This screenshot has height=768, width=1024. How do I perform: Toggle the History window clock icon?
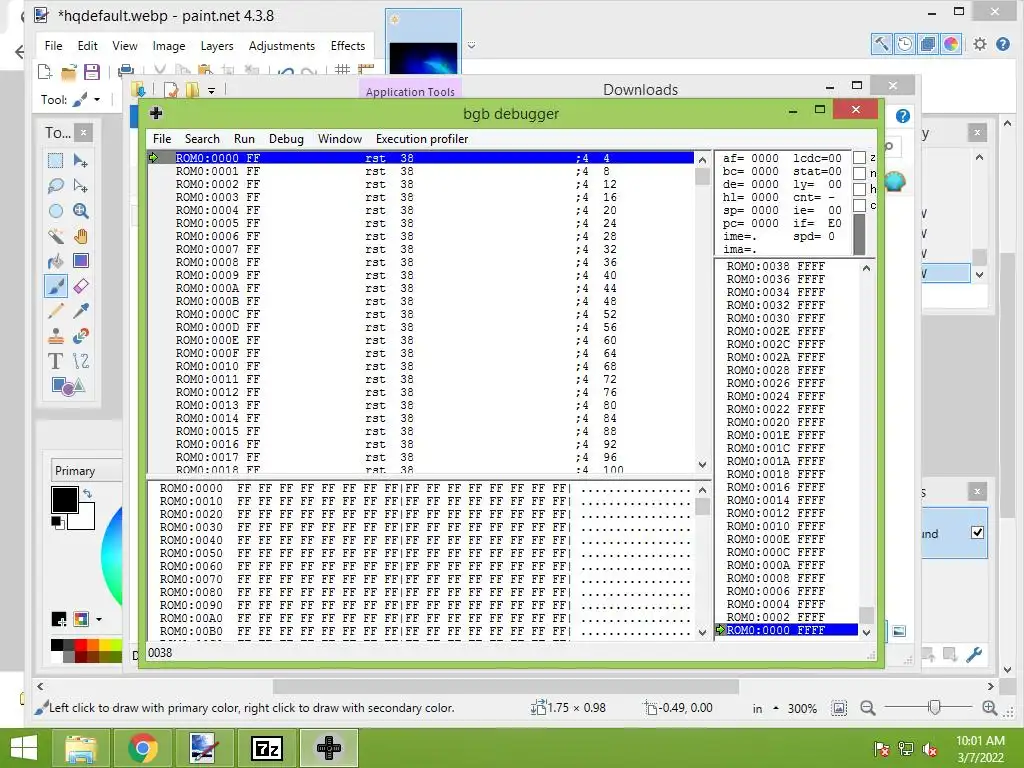(904, 44)
